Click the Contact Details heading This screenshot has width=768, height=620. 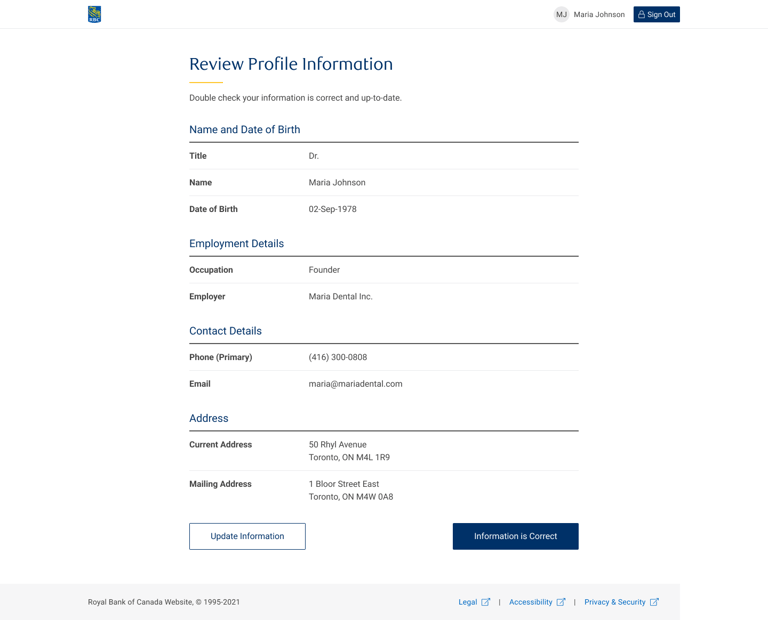click(225, 331)
